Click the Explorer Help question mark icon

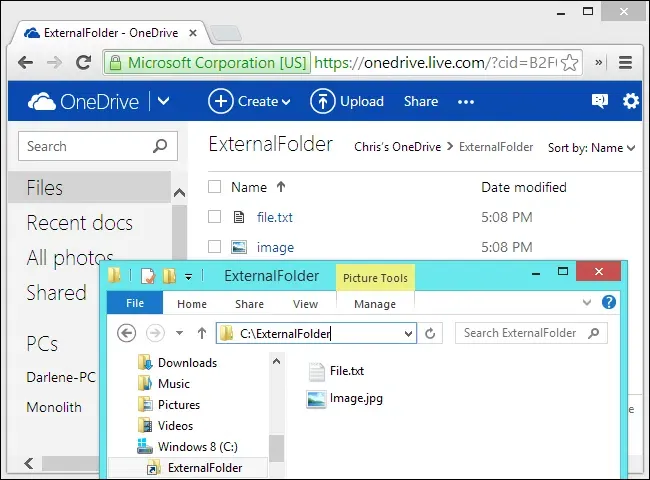[608, 303]
